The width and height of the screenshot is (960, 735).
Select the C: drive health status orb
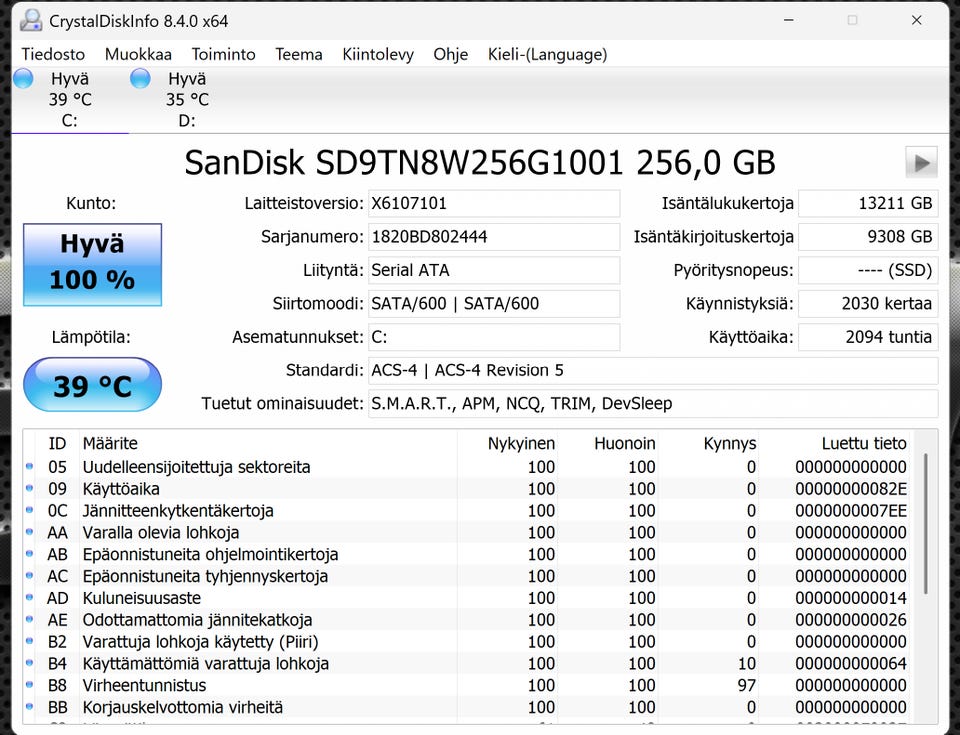click(23, 79)
